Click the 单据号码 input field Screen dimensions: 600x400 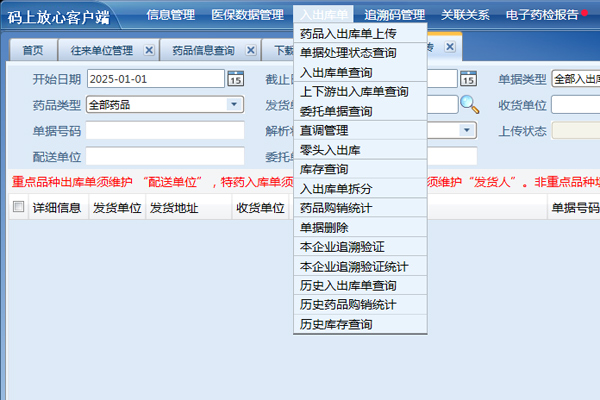(165, 130)
